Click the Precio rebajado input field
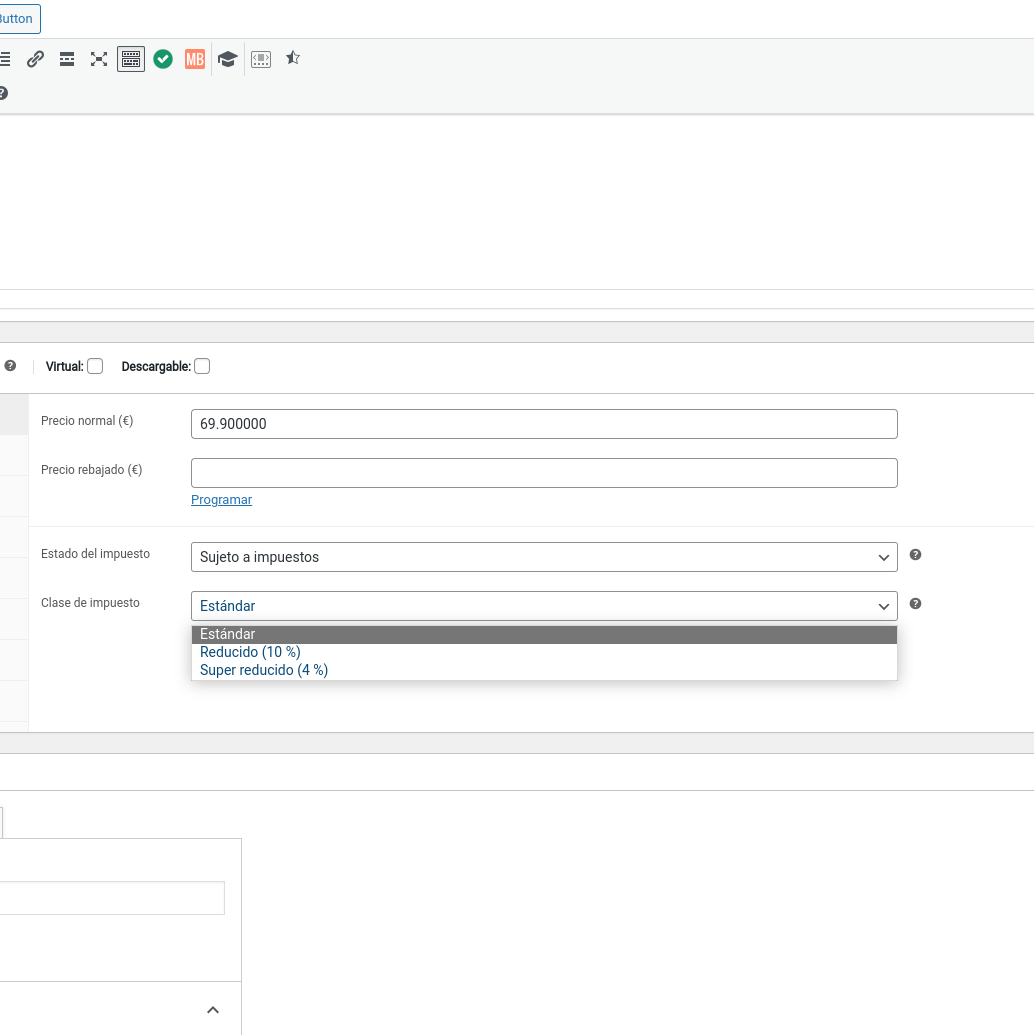Viewport: 1034px width, 1035px height. point(543,473)
